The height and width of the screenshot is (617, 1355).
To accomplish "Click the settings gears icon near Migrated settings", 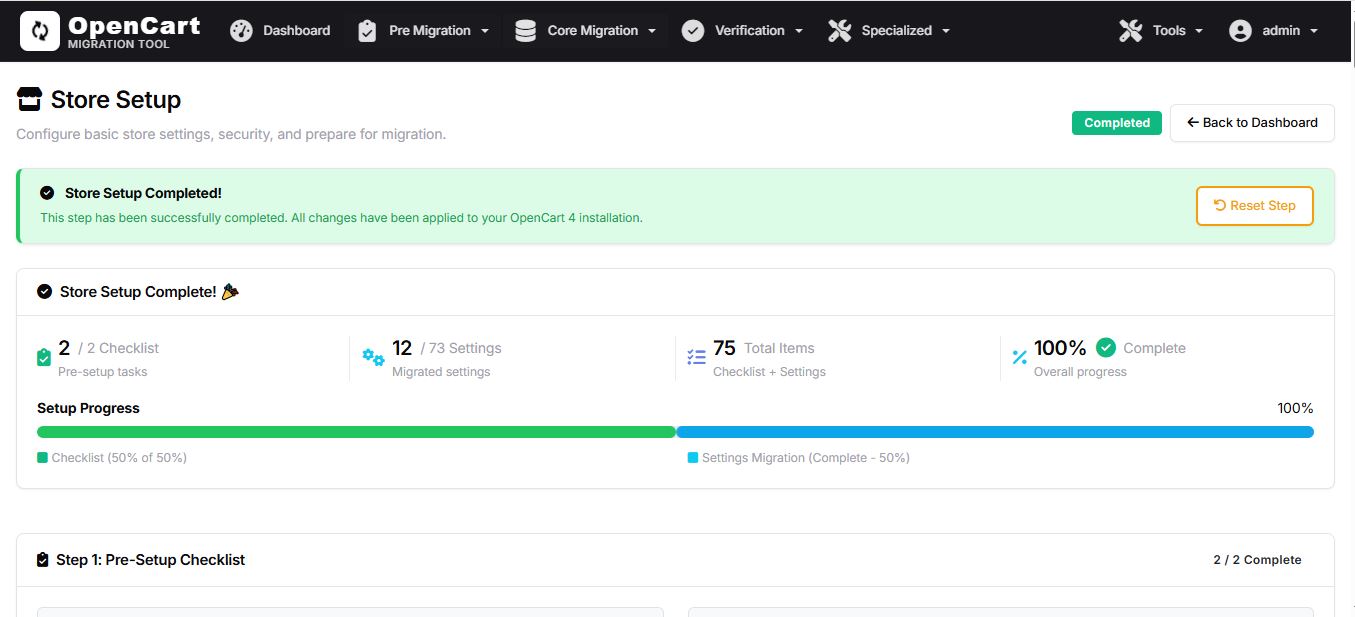I will click(373, 357).
